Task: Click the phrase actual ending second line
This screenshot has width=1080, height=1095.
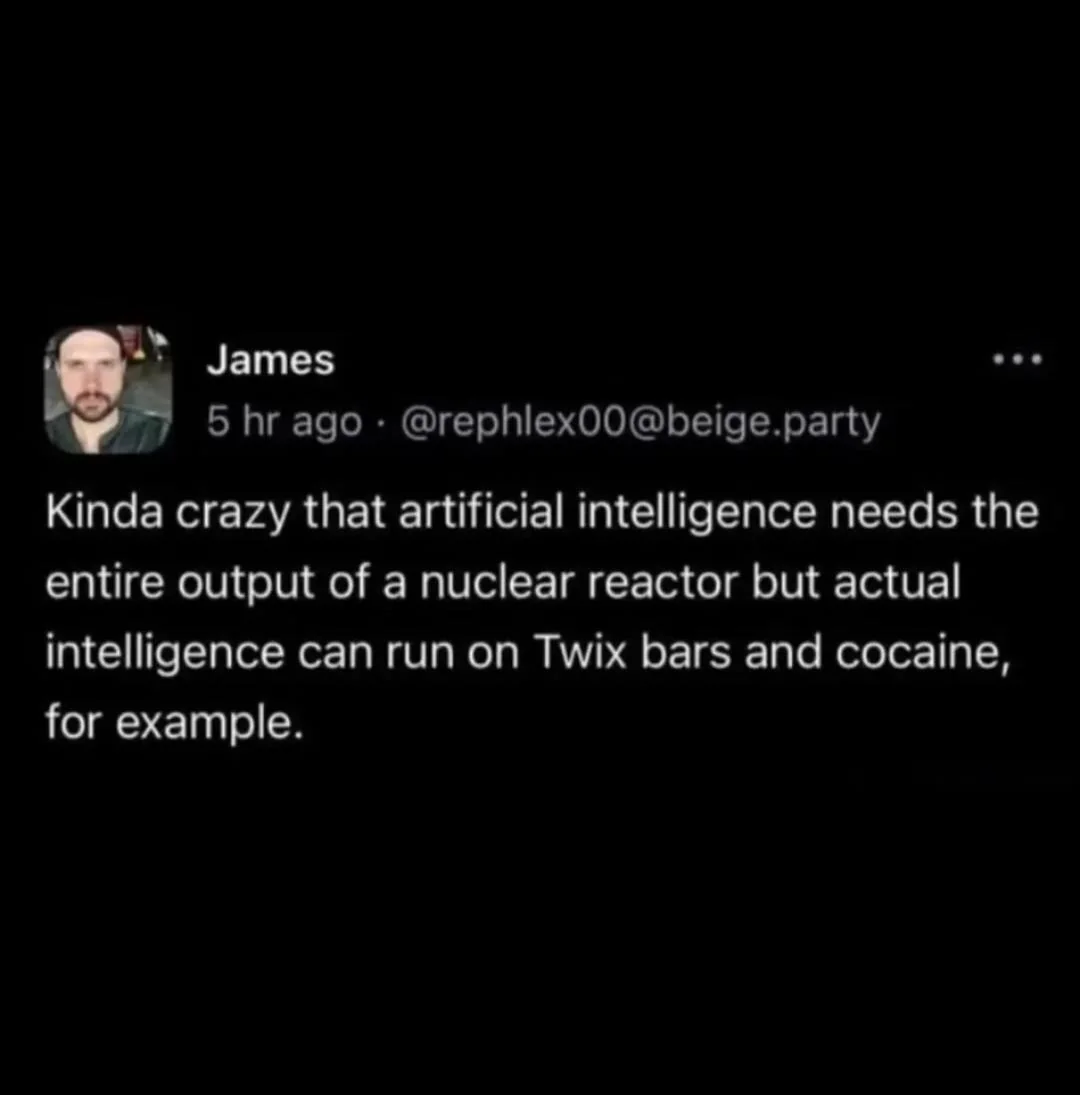Action: click(x=898, y=582)
